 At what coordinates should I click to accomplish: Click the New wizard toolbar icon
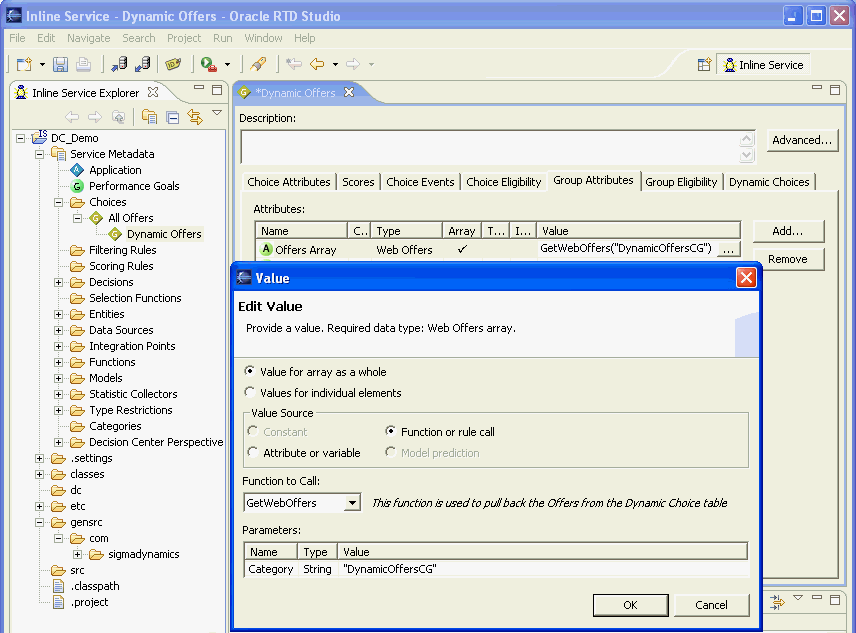click(x=24, y=64)
